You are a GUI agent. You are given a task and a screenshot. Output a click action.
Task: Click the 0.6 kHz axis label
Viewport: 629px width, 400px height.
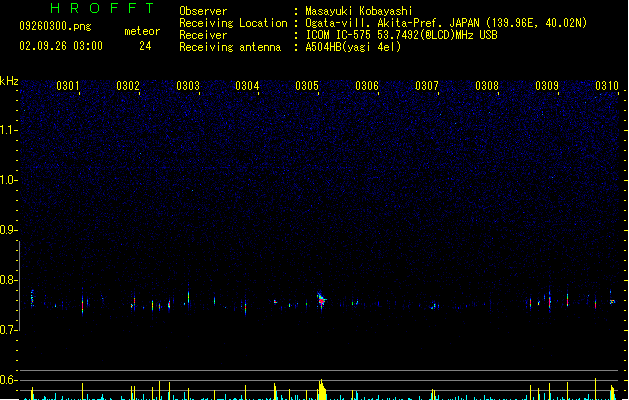[x=9, y=380]
